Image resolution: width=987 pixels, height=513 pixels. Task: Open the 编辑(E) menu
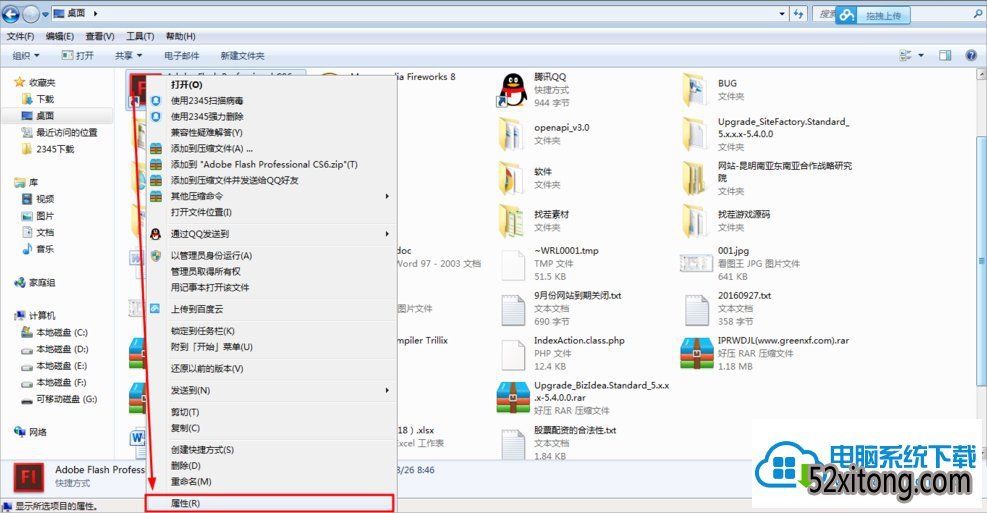click(60, 36)
